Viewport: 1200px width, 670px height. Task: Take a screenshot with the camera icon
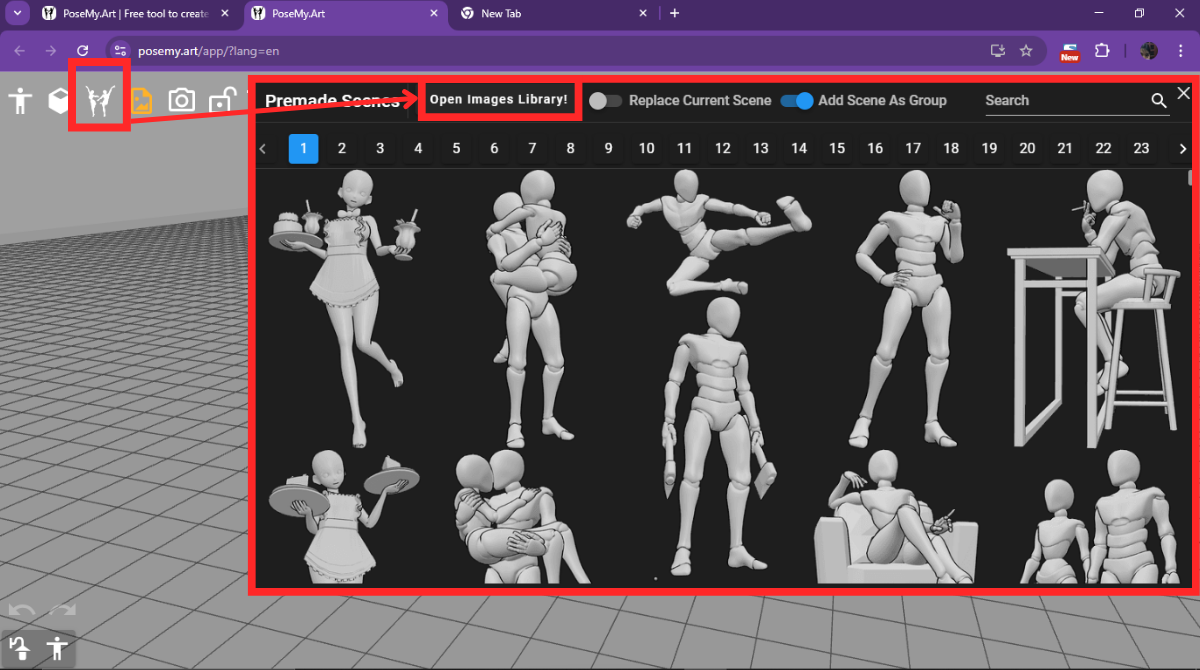181,101
